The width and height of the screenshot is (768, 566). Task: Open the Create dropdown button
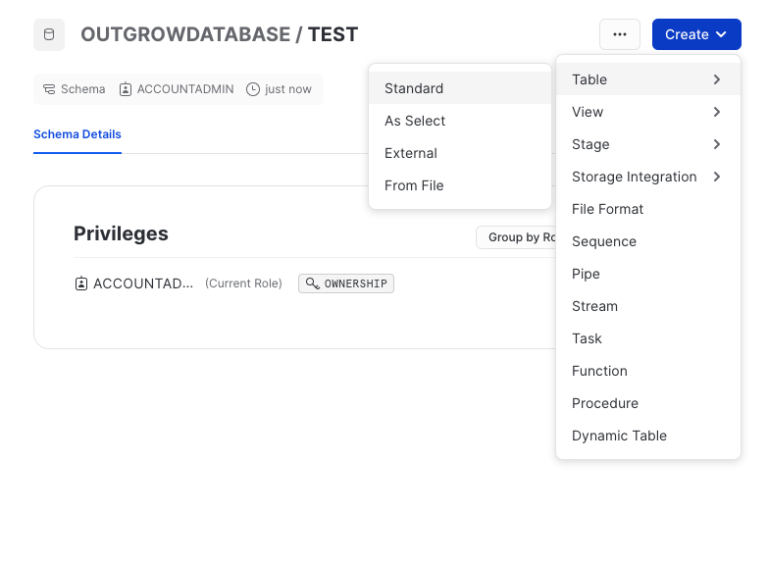[x=696, y=35]
